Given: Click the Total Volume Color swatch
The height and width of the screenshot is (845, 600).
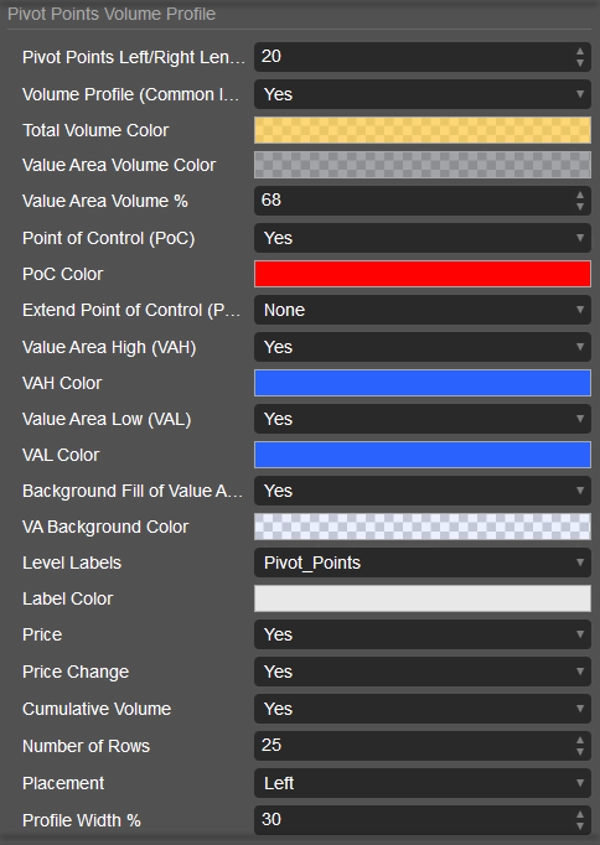Looking at the screenshot, I should (422, 130).
